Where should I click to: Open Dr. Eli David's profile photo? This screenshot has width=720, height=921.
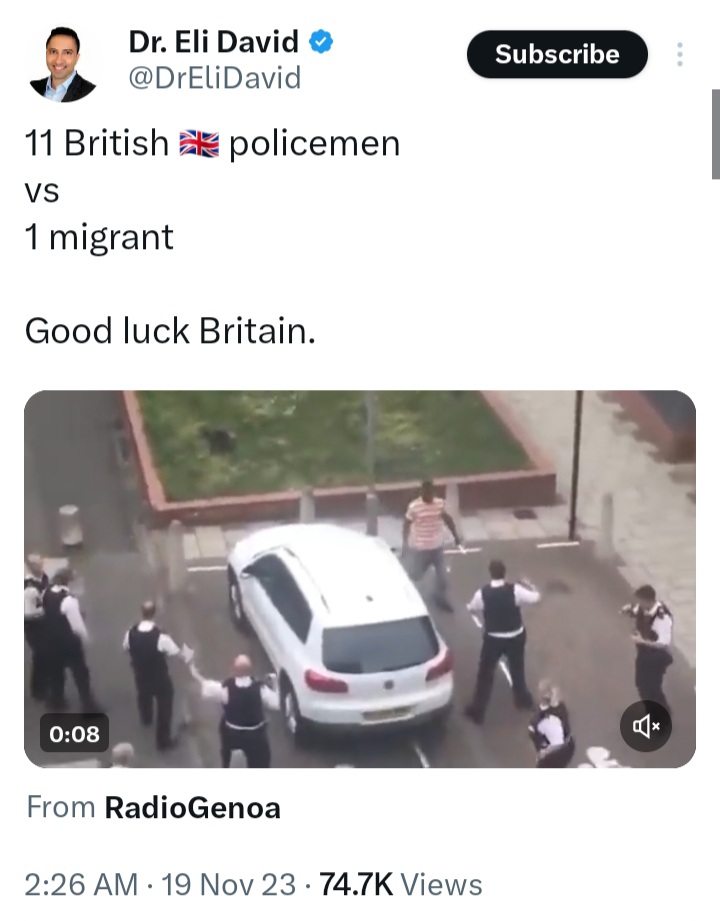click(x=62, y=64)
